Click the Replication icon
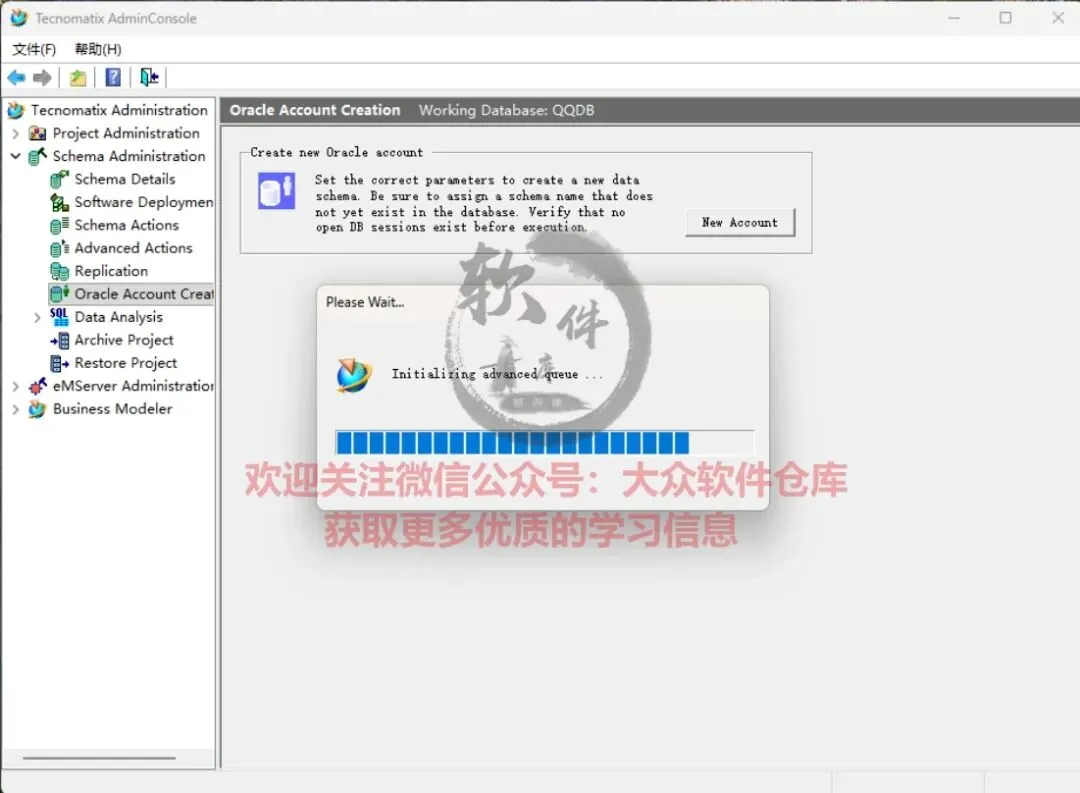The height and width of the screenshot is (793, 1080). (x=59, y=271)
